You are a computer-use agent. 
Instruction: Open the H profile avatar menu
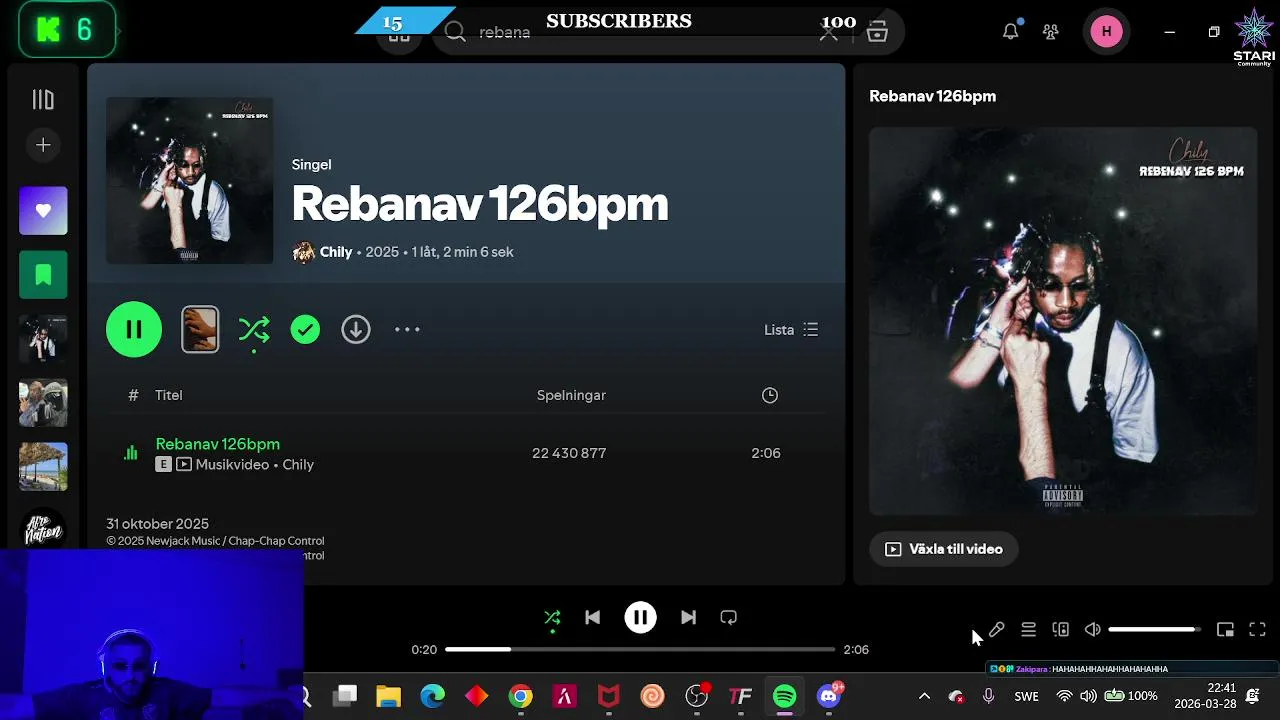1106,32
